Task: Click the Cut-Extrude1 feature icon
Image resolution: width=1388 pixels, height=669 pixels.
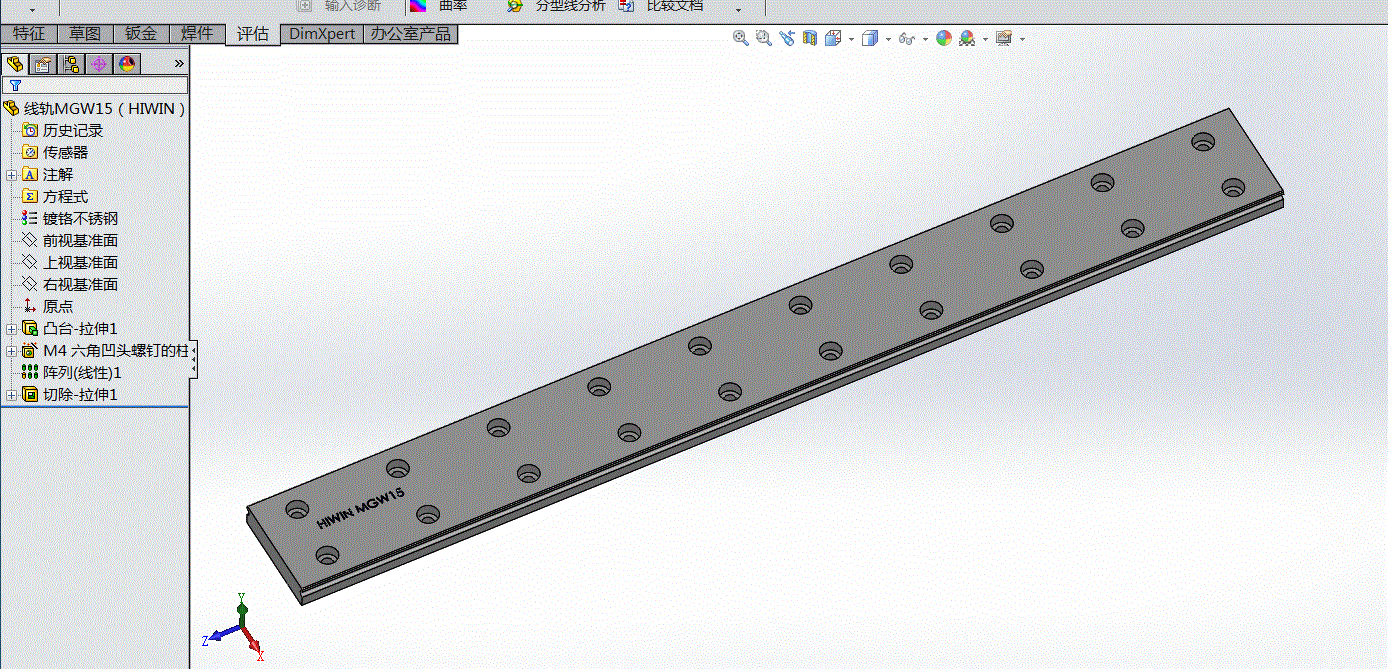Action: tap(30, 394)
